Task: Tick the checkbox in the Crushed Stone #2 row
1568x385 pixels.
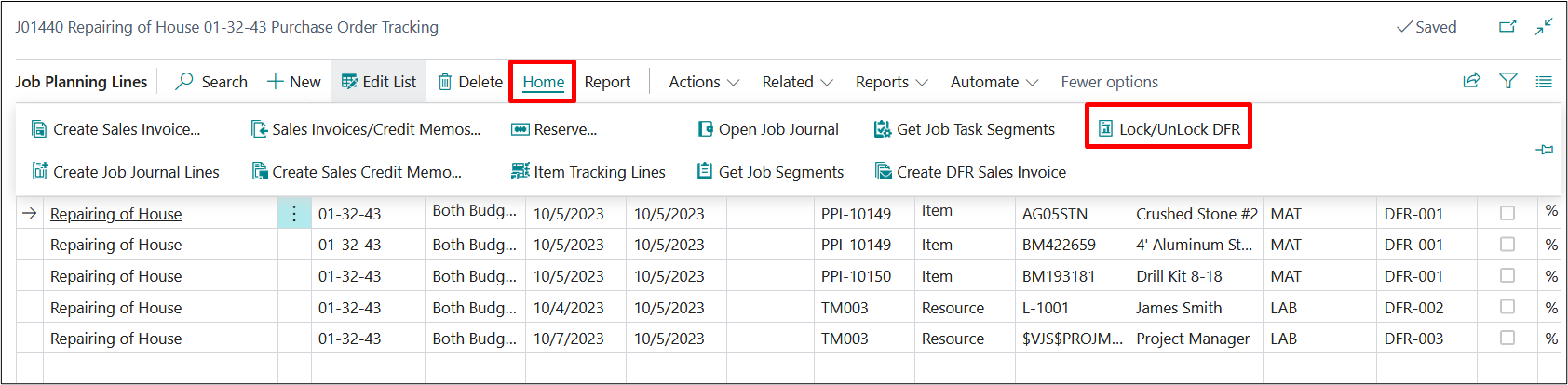Action: 1507,214
